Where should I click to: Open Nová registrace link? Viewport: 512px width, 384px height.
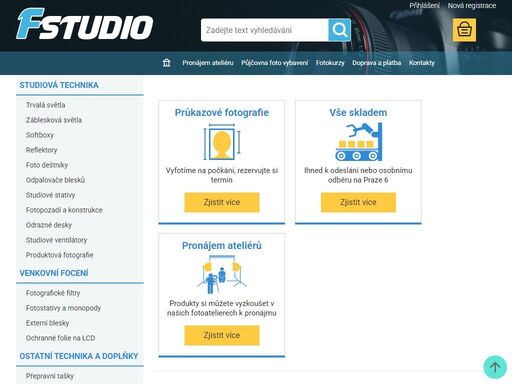(472, 6)
